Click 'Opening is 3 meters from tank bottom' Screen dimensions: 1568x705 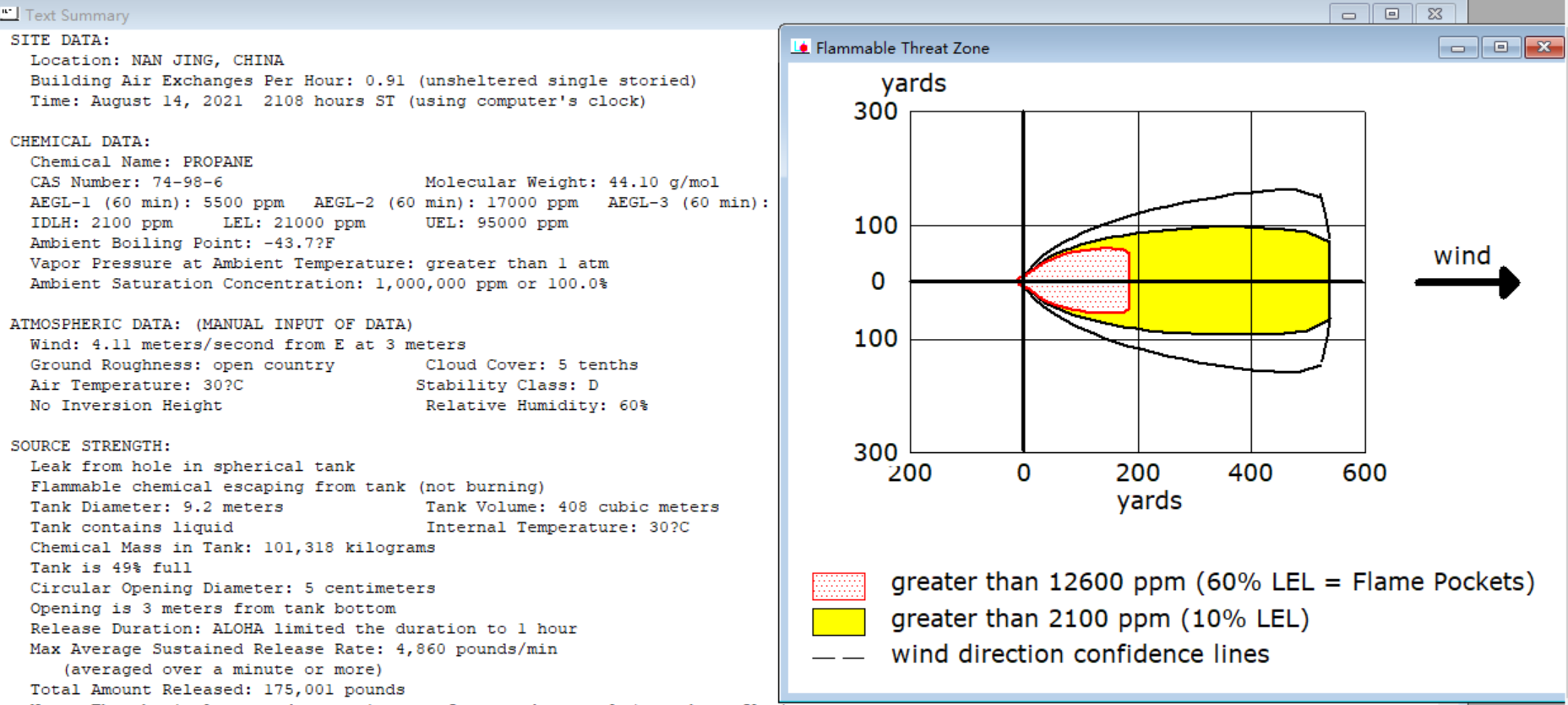[213, 608]
